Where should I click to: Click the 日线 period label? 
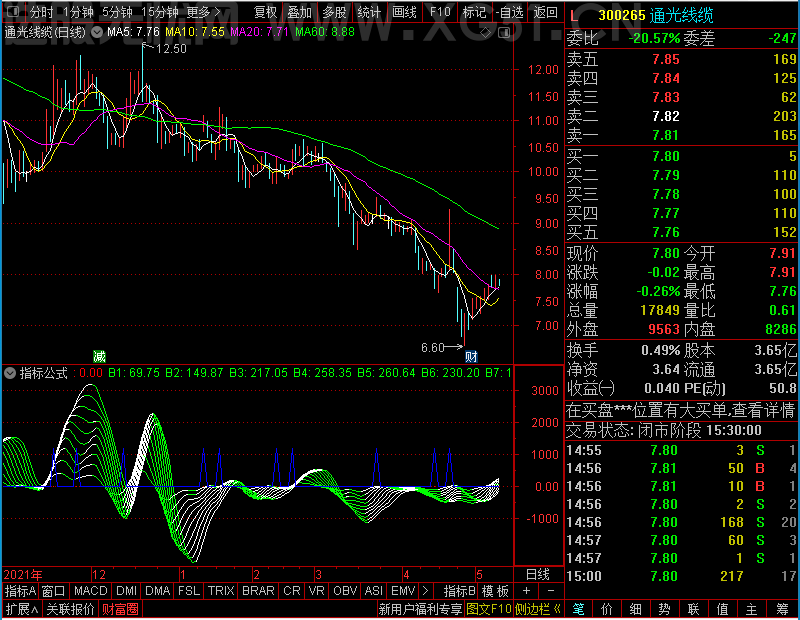click(538, 575)
